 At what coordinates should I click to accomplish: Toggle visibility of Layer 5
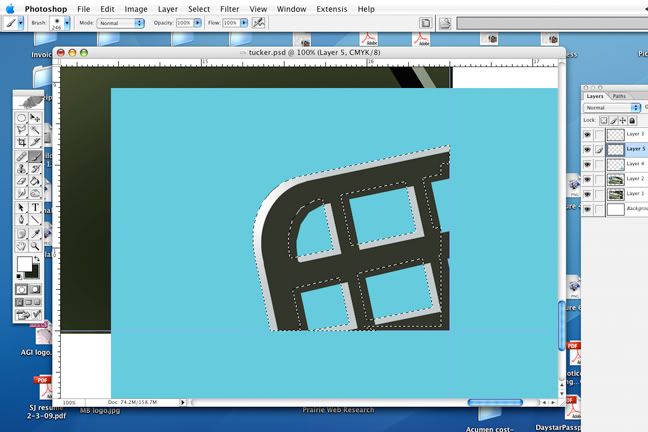pyautogui.click(x=587, y=150)
